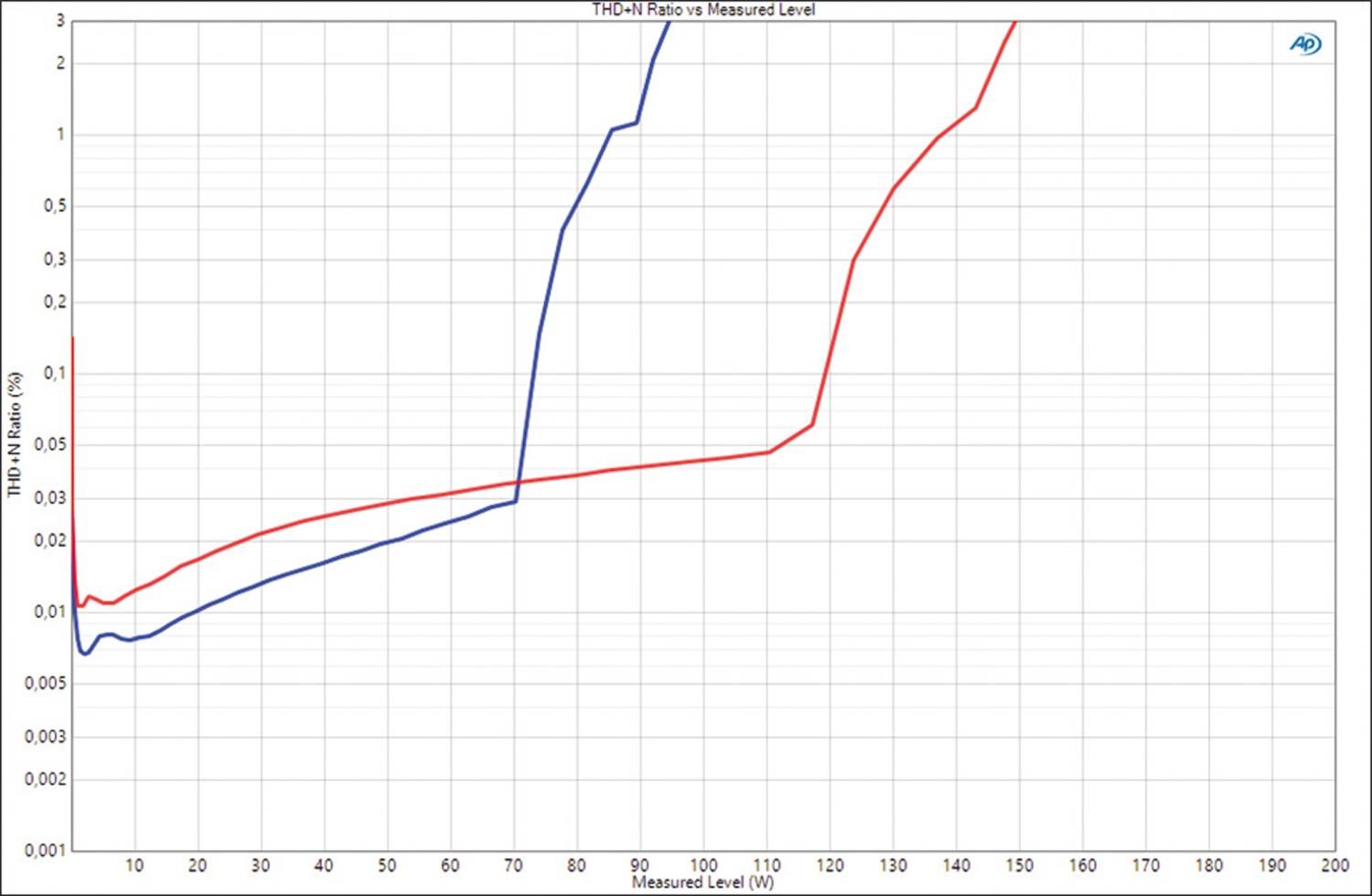Click x-axis tick label "140"

956,865
